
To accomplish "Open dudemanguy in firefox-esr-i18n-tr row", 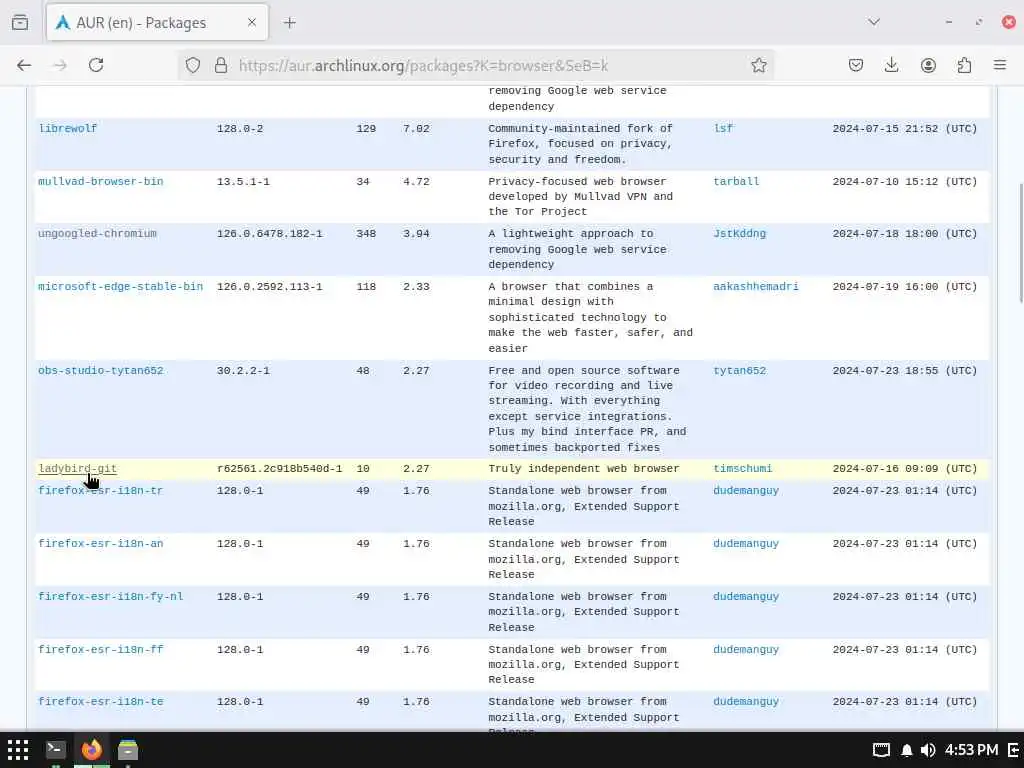I will [746, 491].
